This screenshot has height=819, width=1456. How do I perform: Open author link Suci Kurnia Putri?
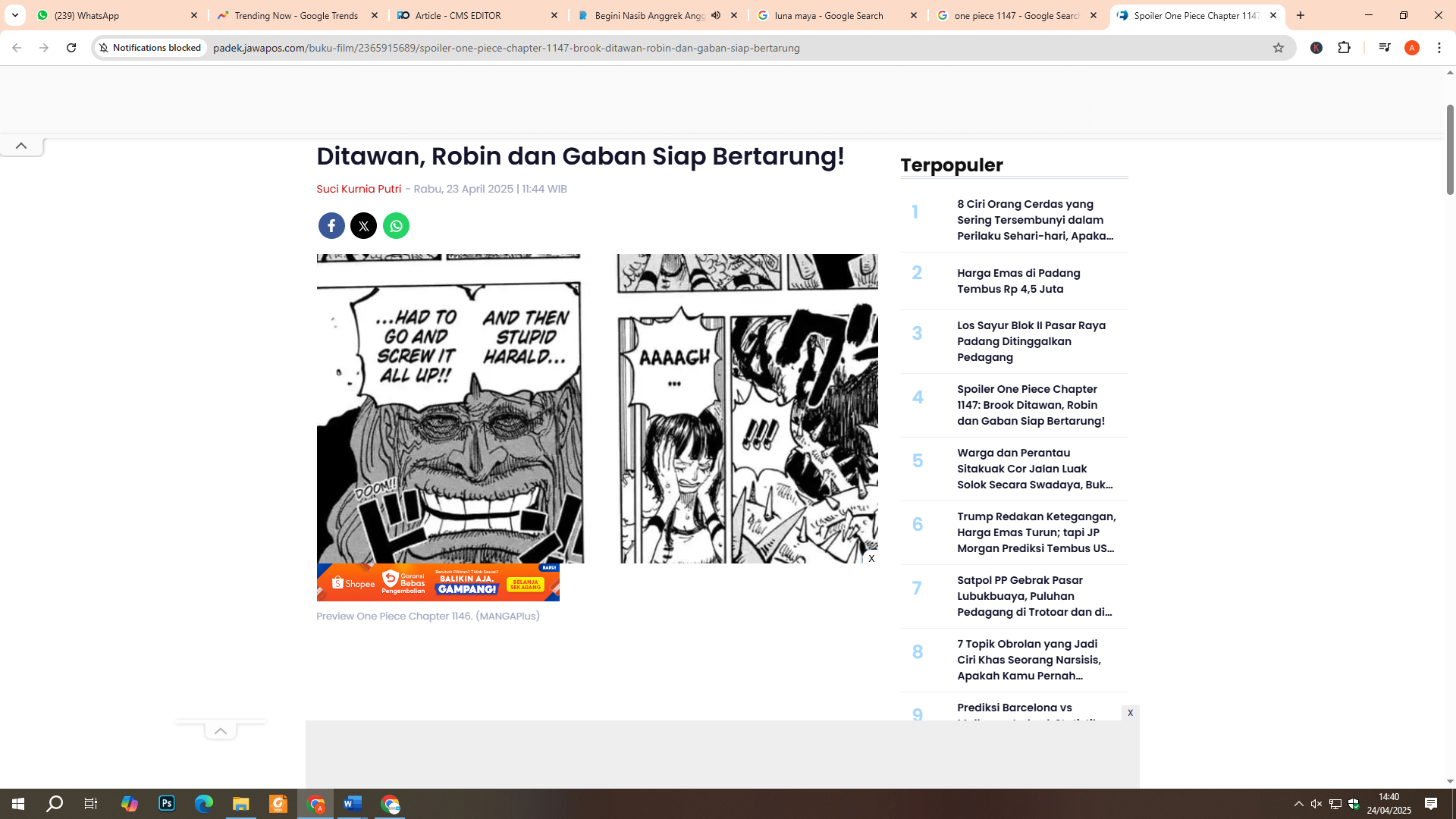[359, 189]
